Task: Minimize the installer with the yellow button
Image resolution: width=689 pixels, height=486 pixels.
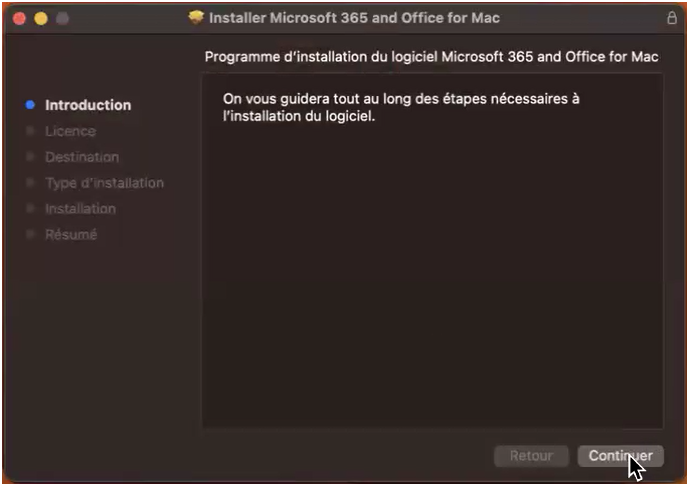Action: click(41, 19)
